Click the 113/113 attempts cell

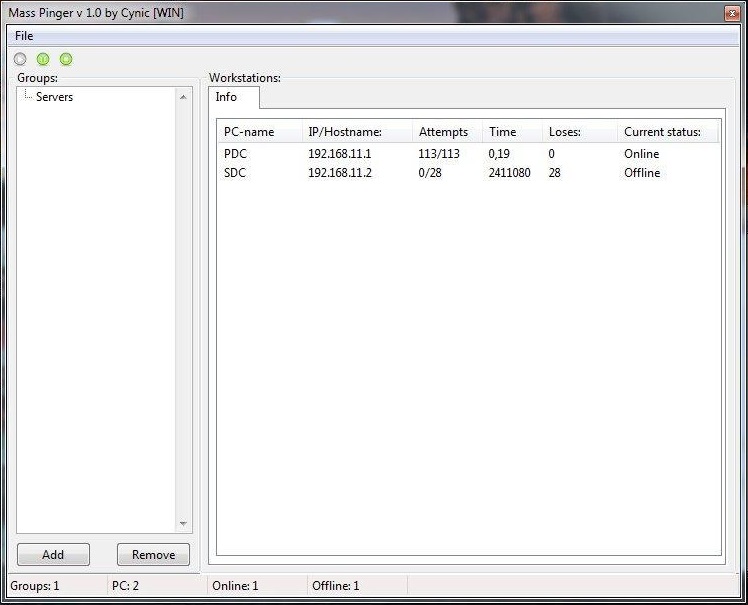439,154
